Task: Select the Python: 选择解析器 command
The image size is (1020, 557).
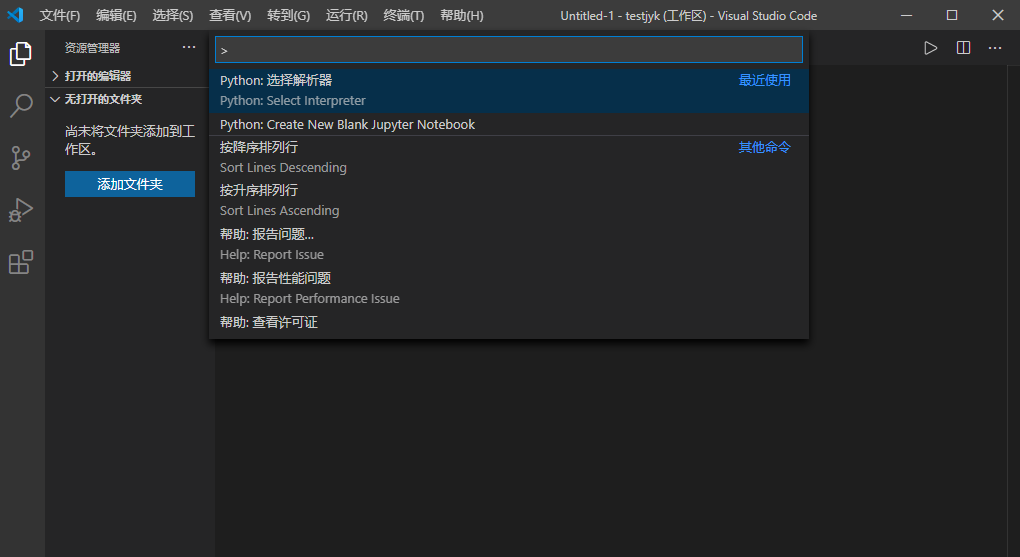Action: coord(509,90)
